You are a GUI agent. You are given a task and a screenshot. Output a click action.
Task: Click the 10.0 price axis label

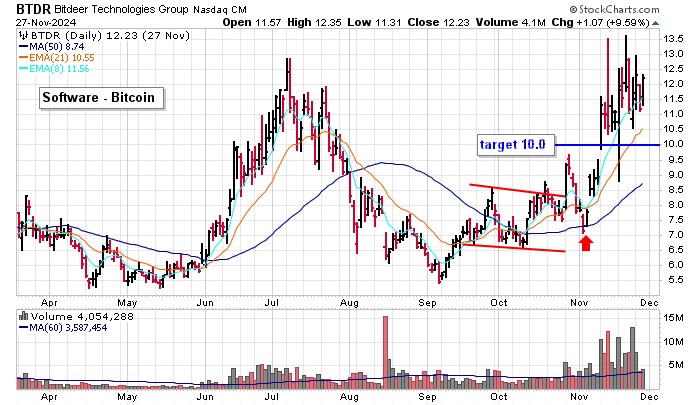click(x=673, y=144)
